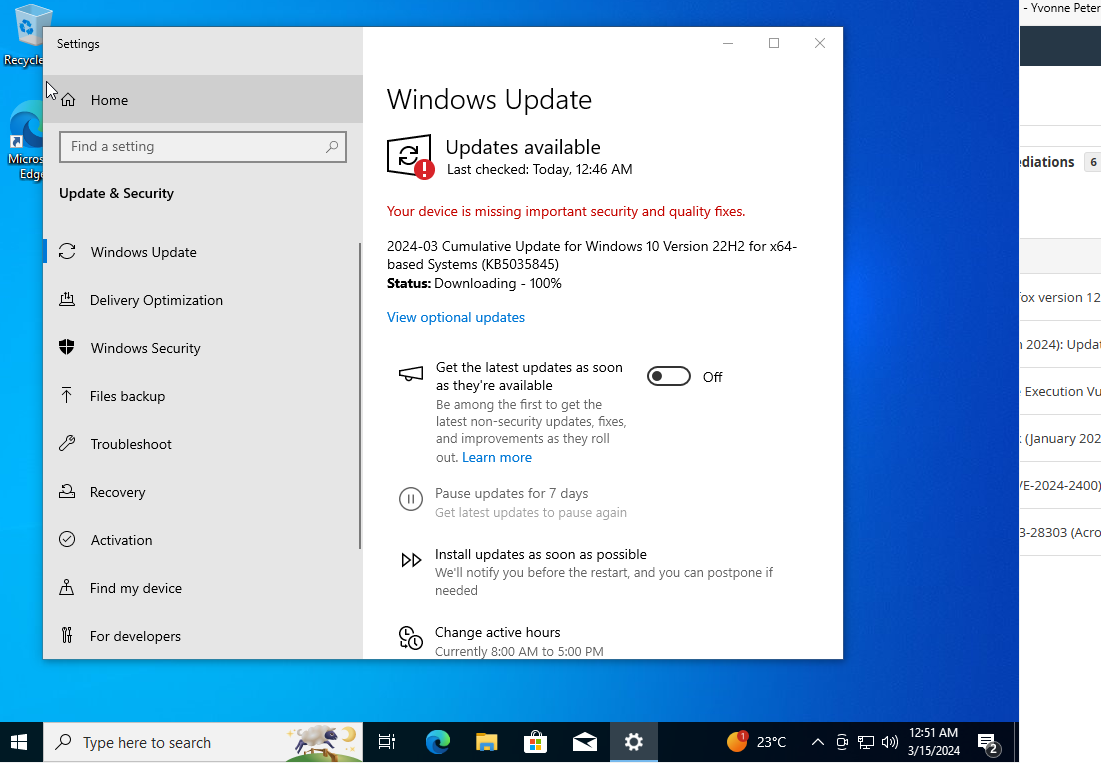The height and width of the screenshot is (763, 1101).
Task: Click the Find my device icon
Action: pos(67,588)
